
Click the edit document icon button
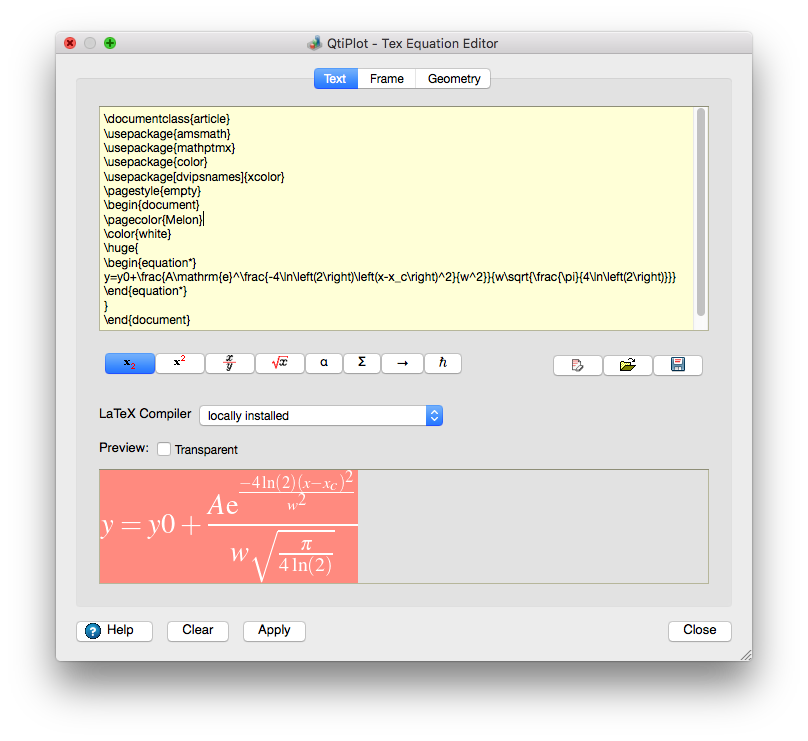(578, 365)
